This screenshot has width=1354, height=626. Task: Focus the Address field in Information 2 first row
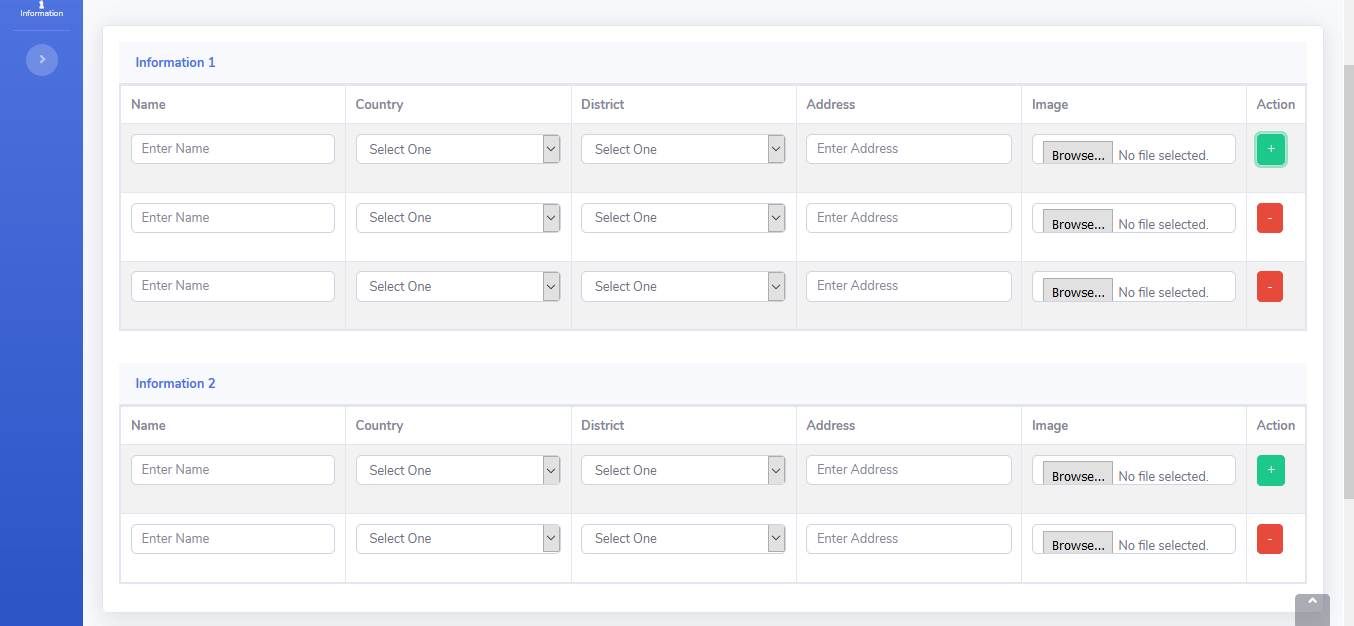click(908, 470)
